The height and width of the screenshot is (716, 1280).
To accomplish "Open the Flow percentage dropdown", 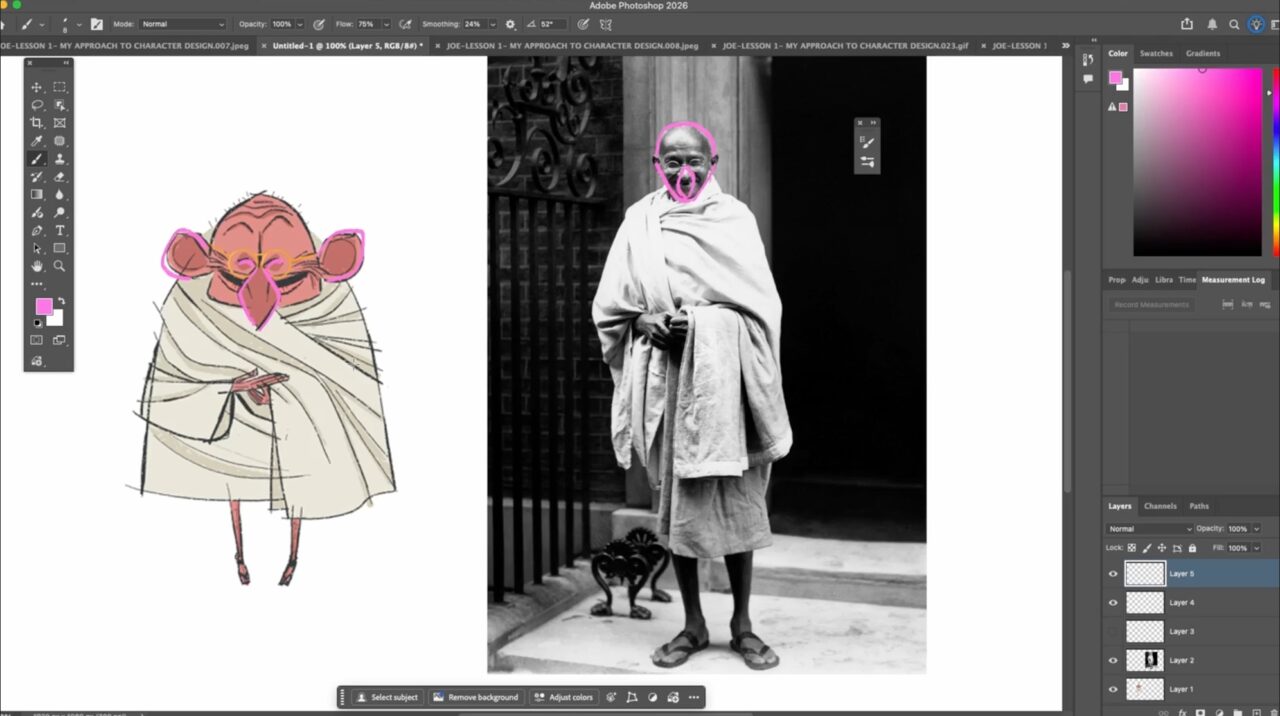I will coord(386,24).
